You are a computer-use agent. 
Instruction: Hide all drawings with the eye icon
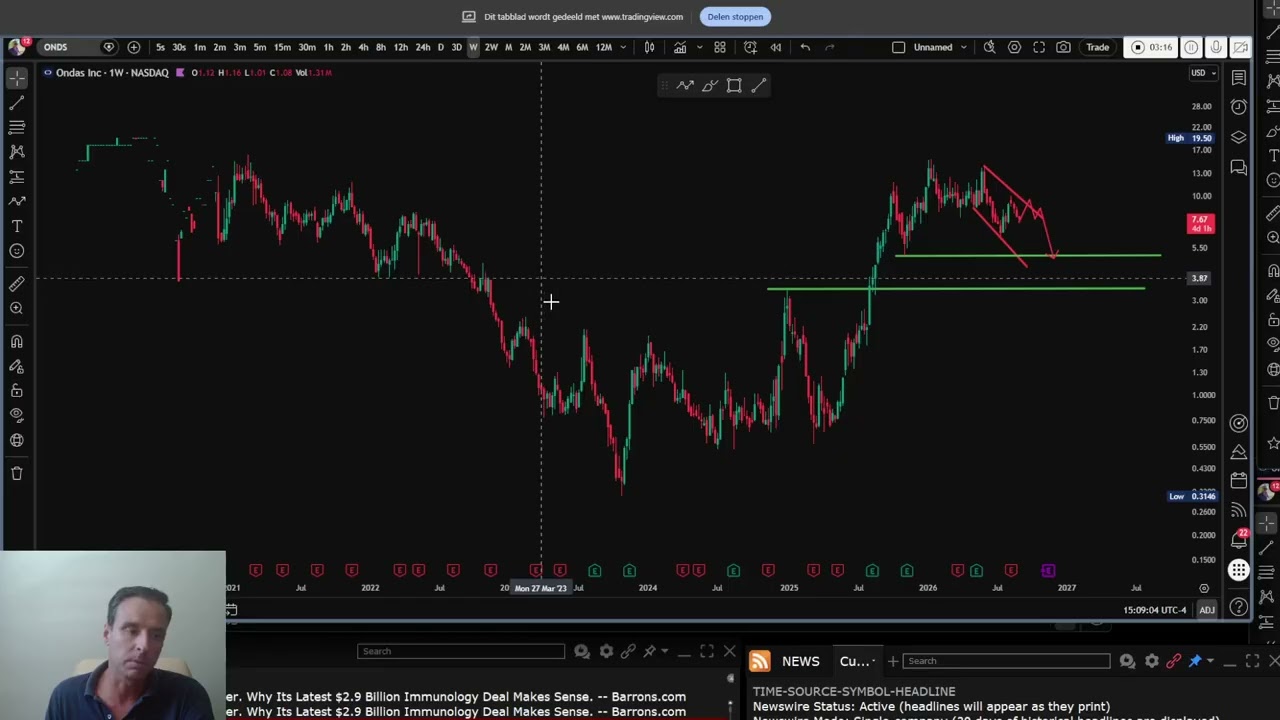point(17,415)
